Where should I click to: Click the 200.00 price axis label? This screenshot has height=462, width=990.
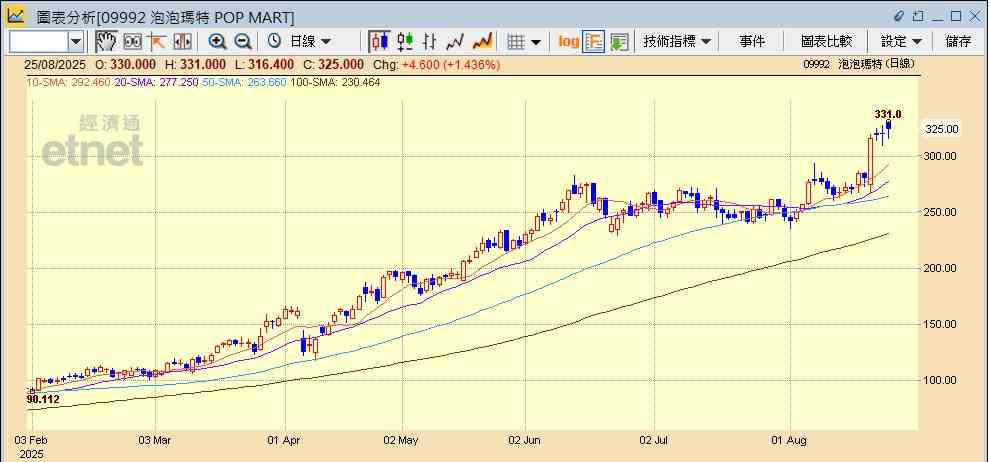(941, 268)
